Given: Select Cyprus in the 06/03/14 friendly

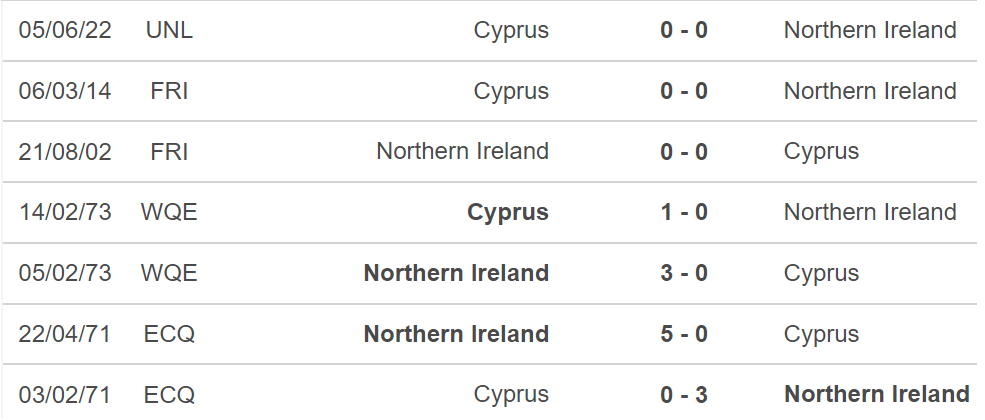Looking at the screenshot, I should point(511,92).
